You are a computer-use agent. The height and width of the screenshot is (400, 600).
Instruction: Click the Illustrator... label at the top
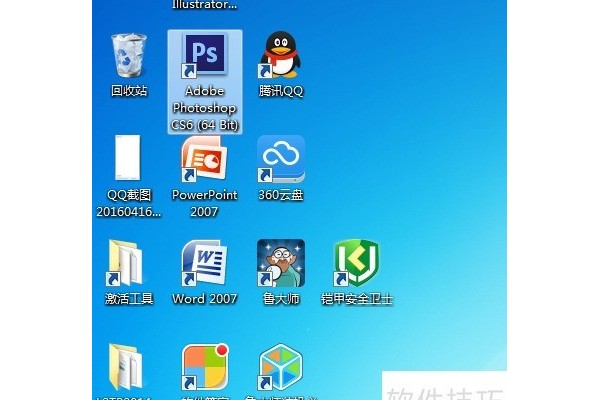click(205, 5)
